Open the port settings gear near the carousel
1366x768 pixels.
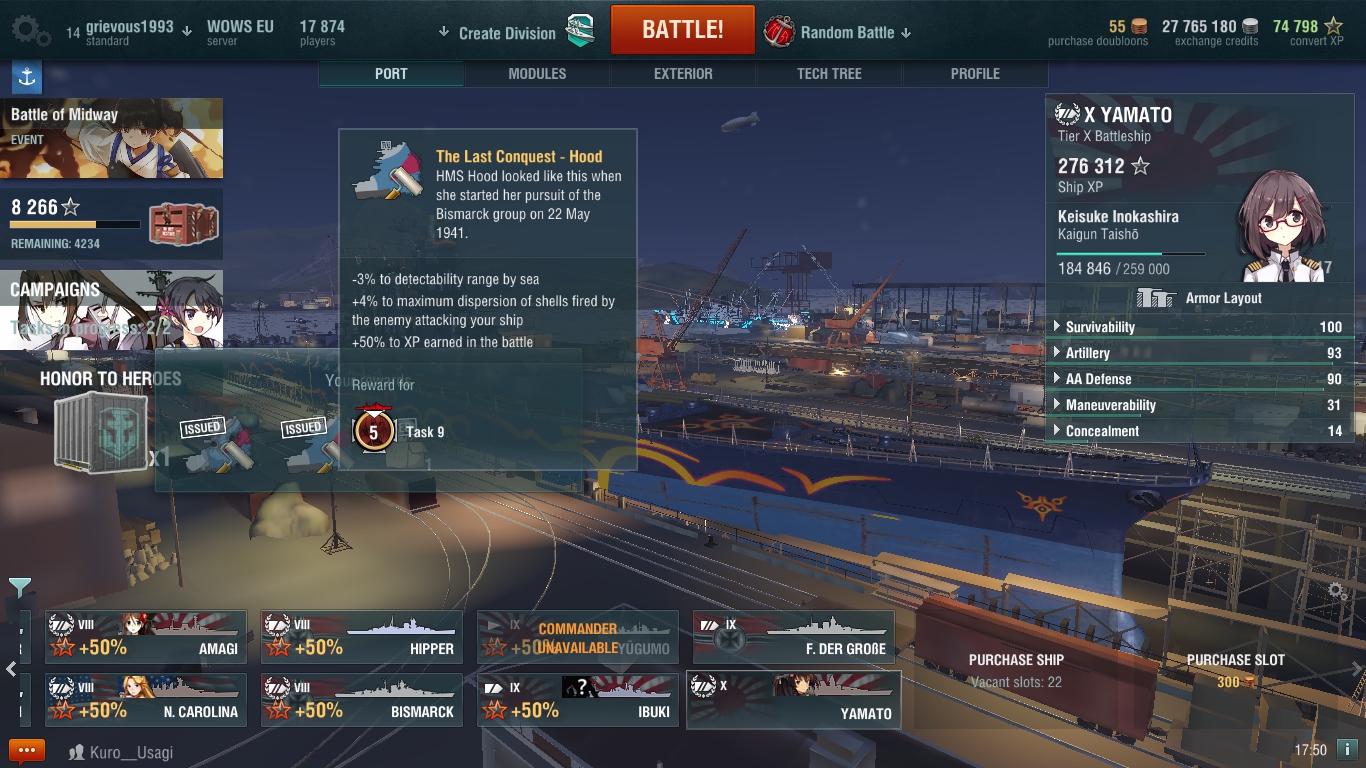point(1337,591)
